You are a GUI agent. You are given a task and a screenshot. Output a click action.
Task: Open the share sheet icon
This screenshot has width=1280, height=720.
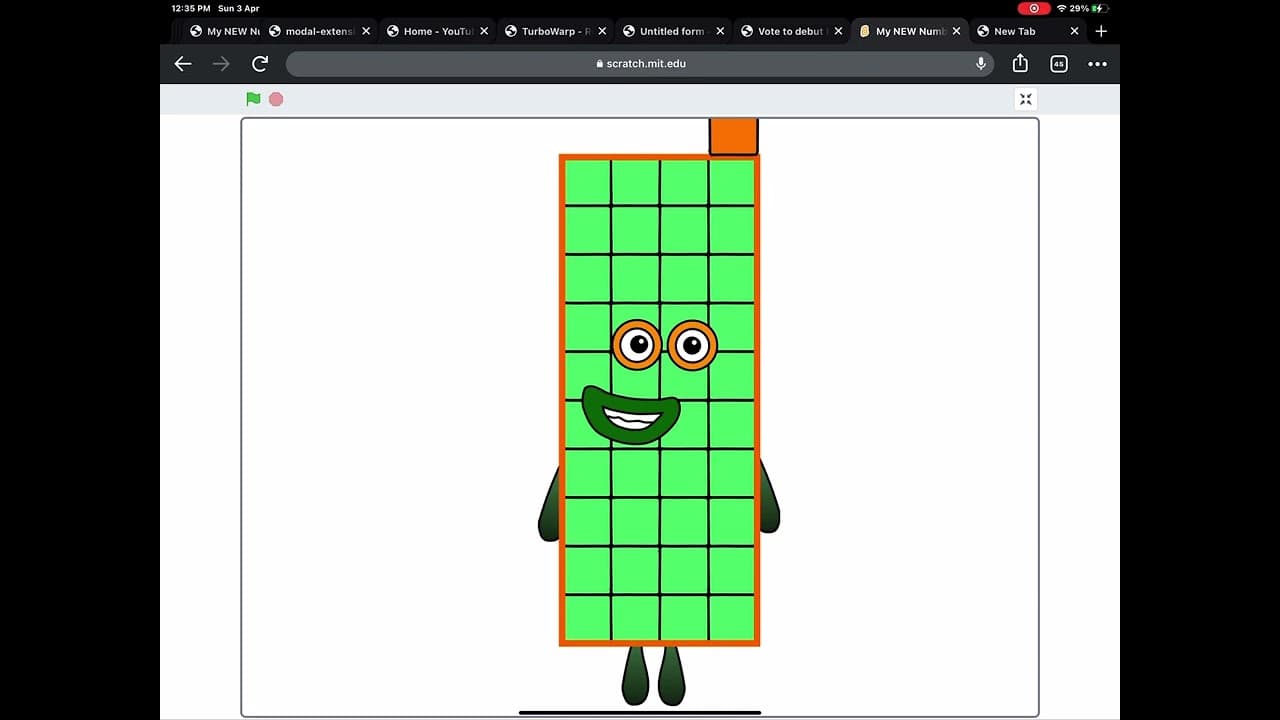coord(1020,64)
